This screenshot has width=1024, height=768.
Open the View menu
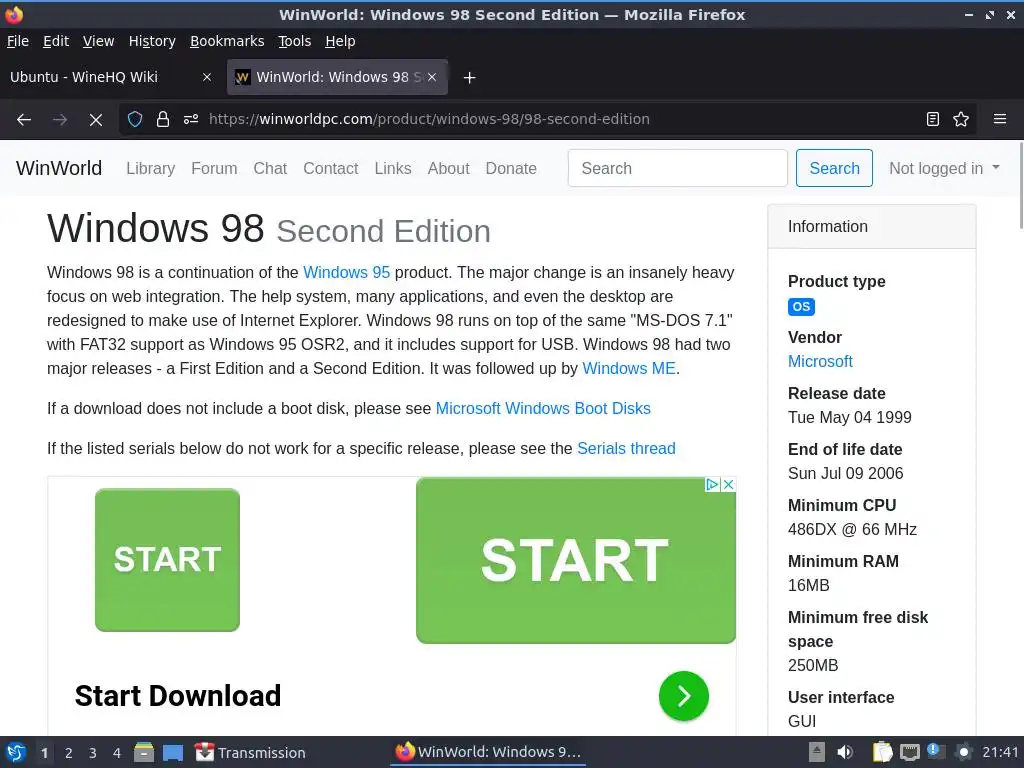tap(98, 41)
